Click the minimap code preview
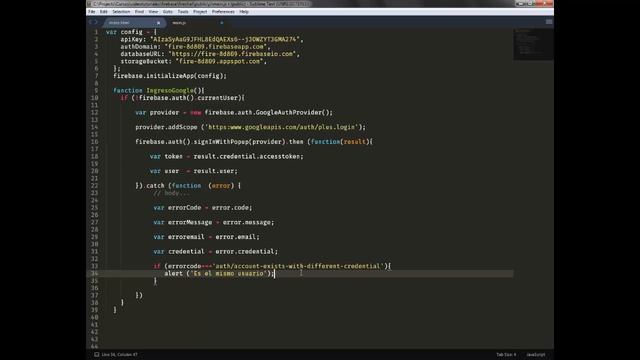640x360 pixels. pyautogui.click(x=533, y=44)
